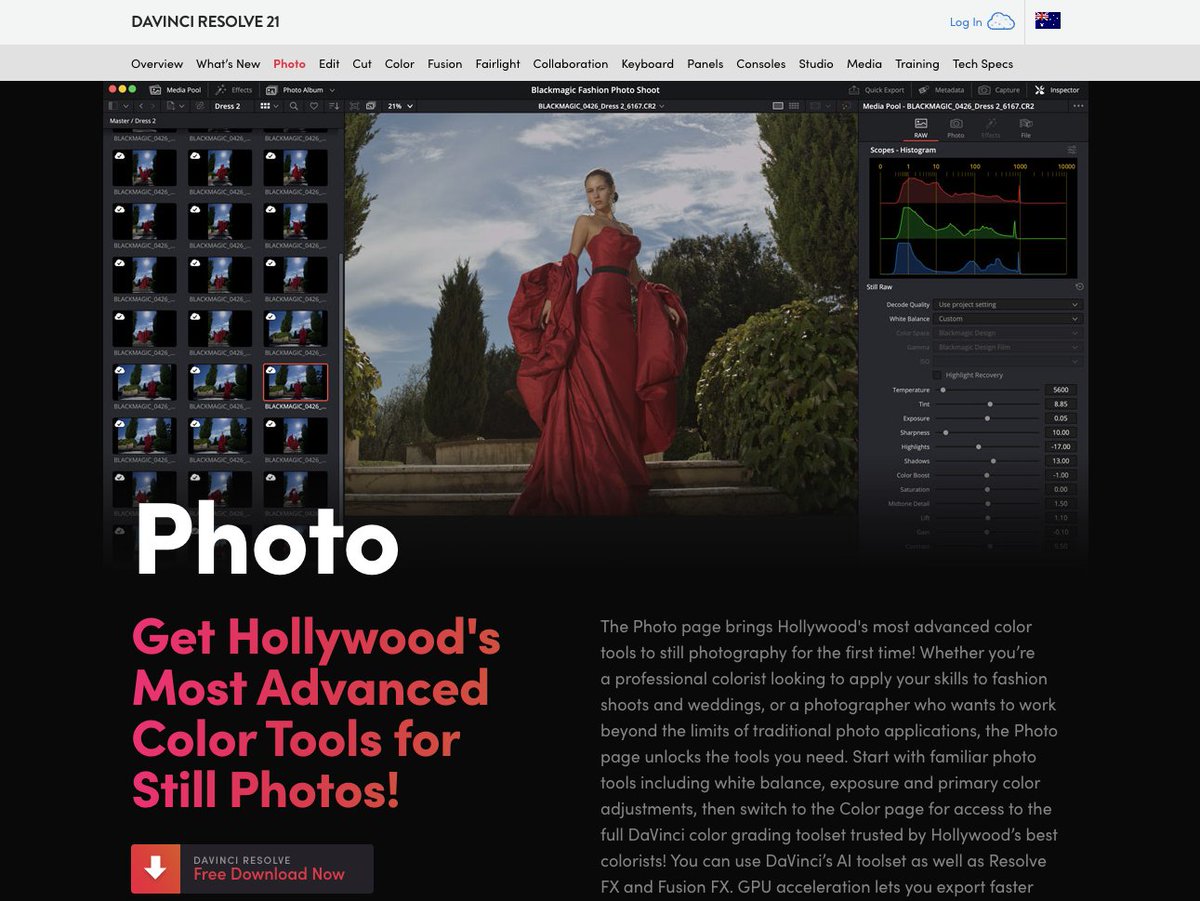Click the single viewer mode icon
Screen dimensions: 1200x901
(x=778, y=106)
